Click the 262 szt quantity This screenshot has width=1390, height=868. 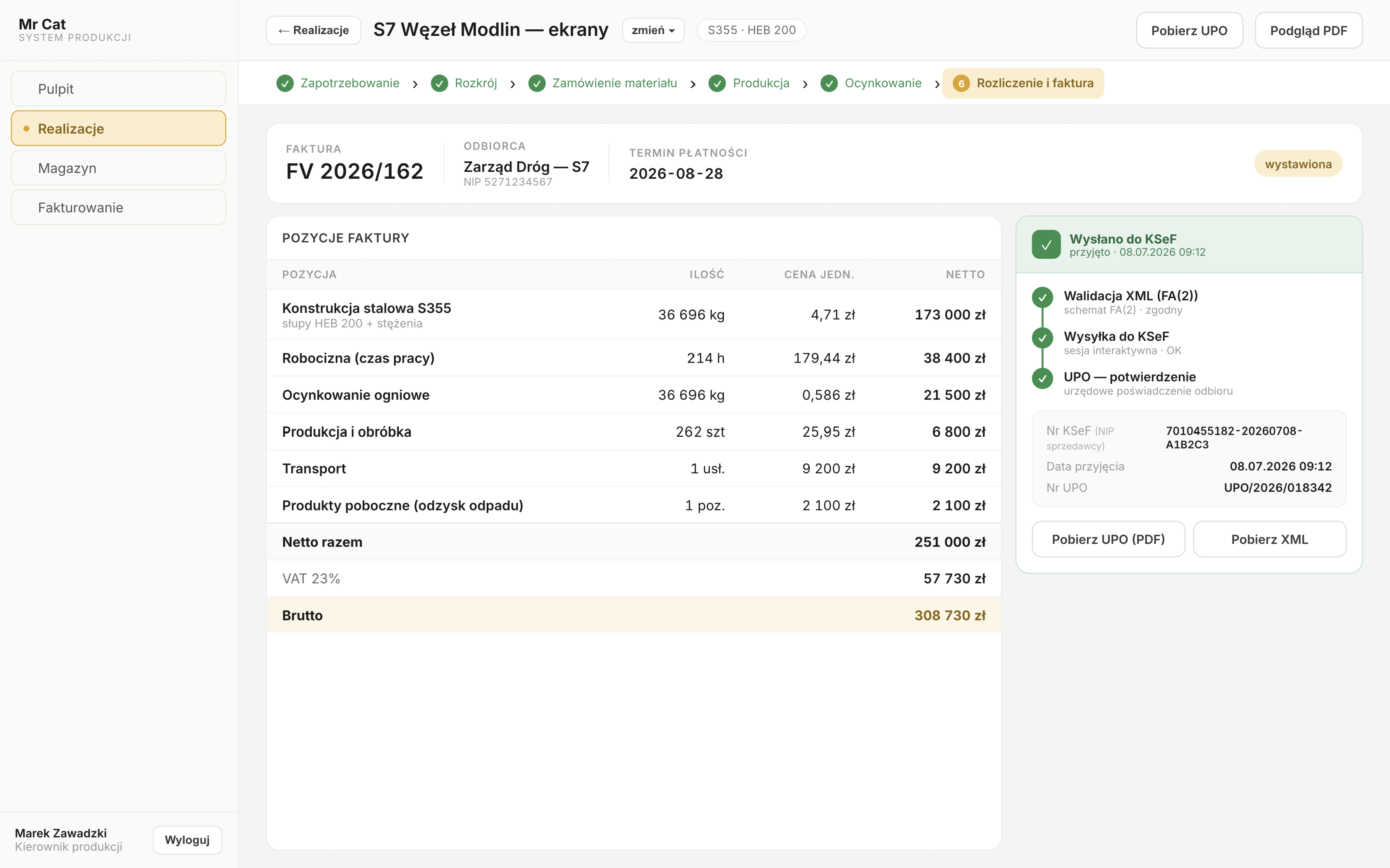(x=700, y=432)
